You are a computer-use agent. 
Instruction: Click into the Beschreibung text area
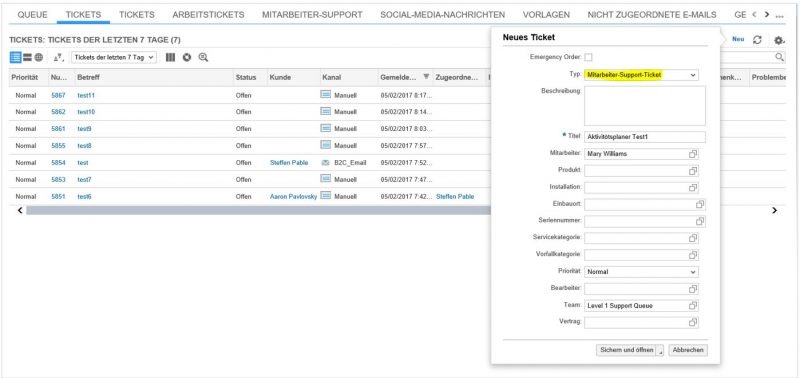(645, 106)
